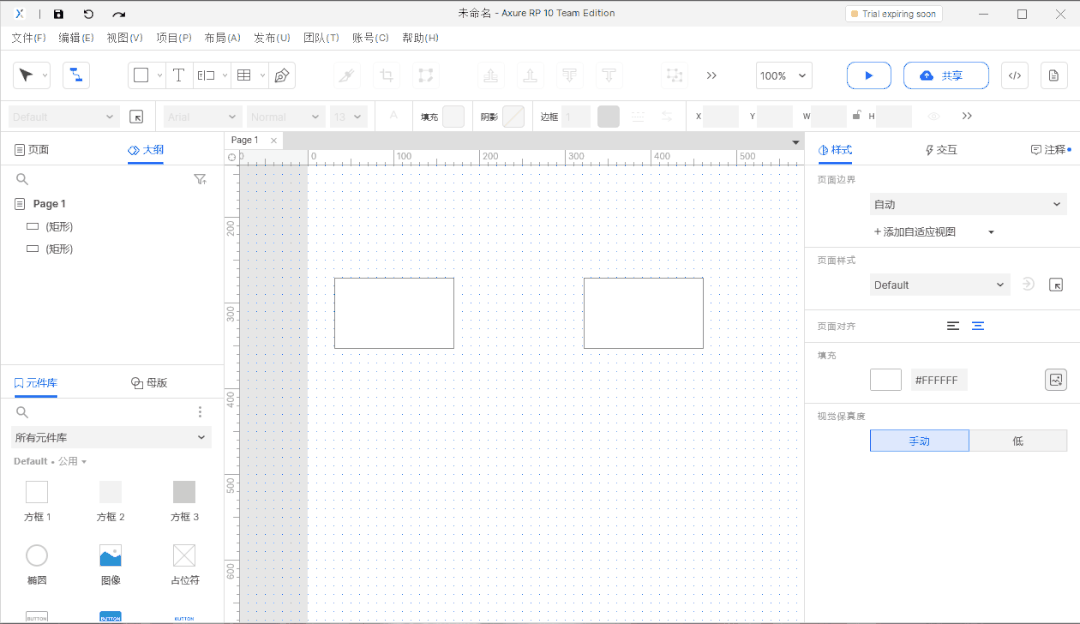Open the 编辑(E) menu
1080x624 pixels.
coord(76,38)
